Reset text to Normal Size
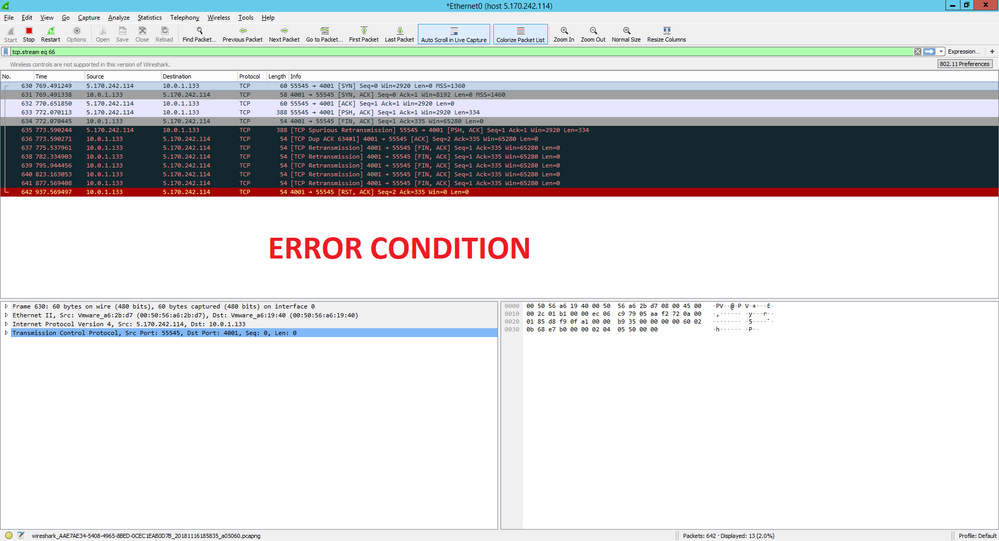This screenshot has height=541, width=999. point(626,34)
